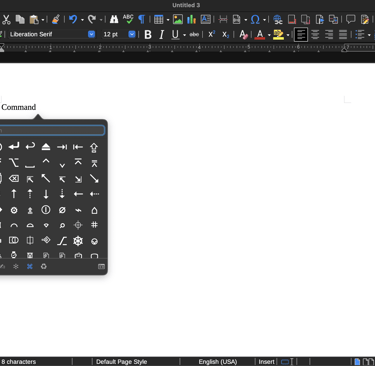Toggle Superscript X² button
Screen dimensions: 375x366
[212, 34]
